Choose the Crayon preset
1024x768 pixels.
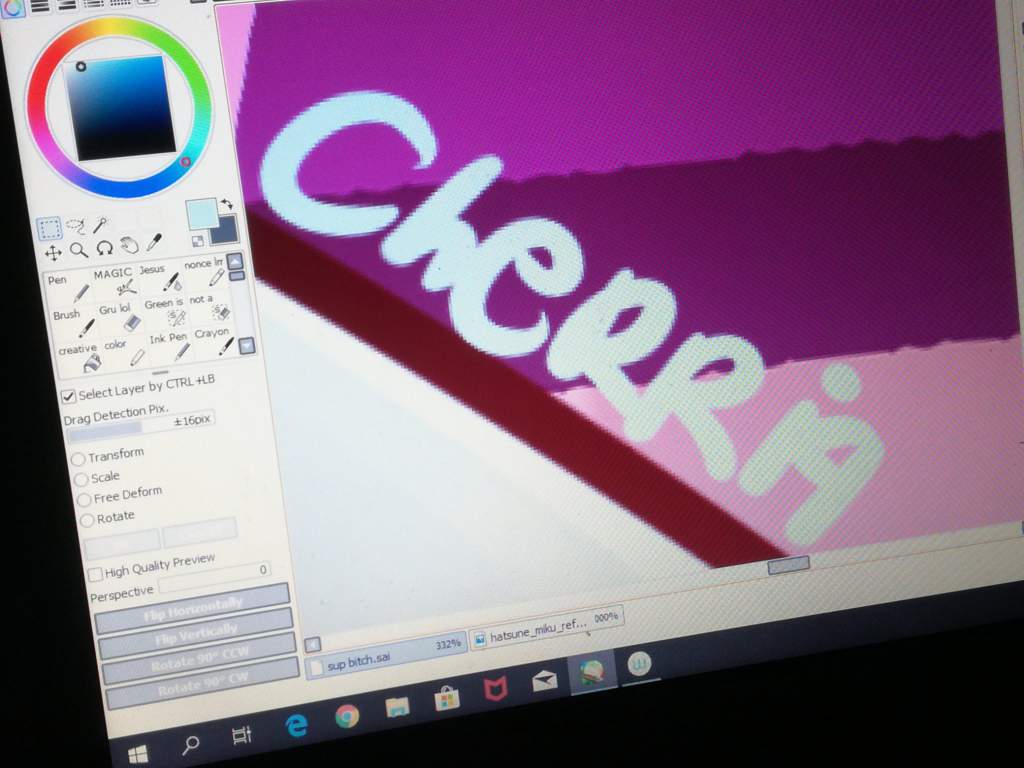click(x=214, y=341)
